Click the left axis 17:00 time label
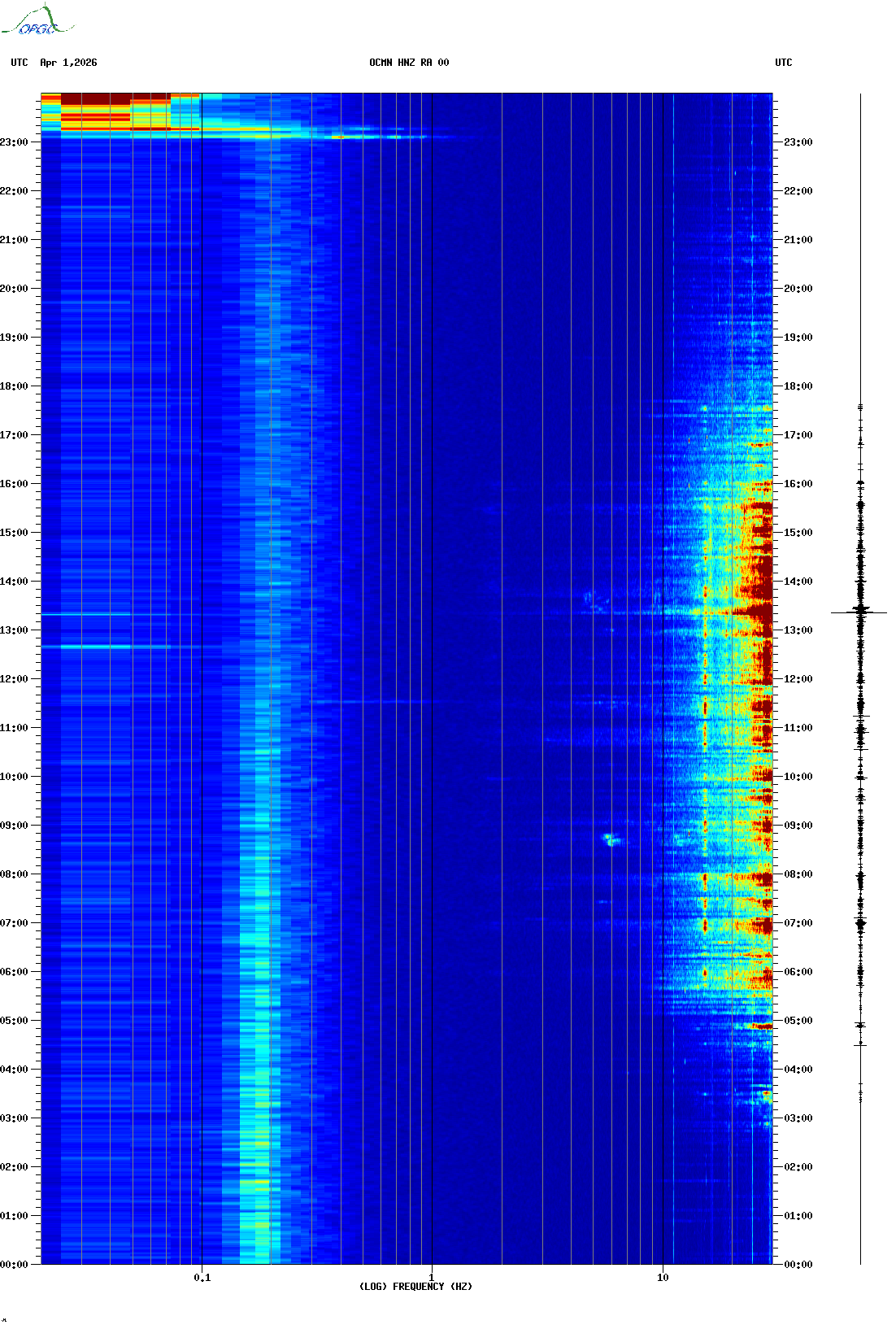The image size is (896, 1329). click(x=14, y=435)
